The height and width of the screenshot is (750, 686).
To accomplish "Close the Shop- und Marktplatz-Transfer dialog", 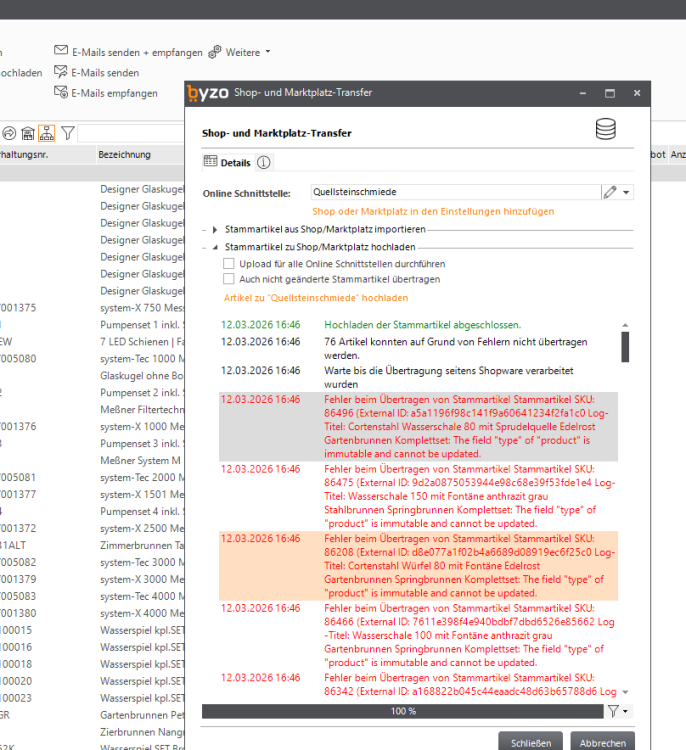I will (x=637, y=93).
